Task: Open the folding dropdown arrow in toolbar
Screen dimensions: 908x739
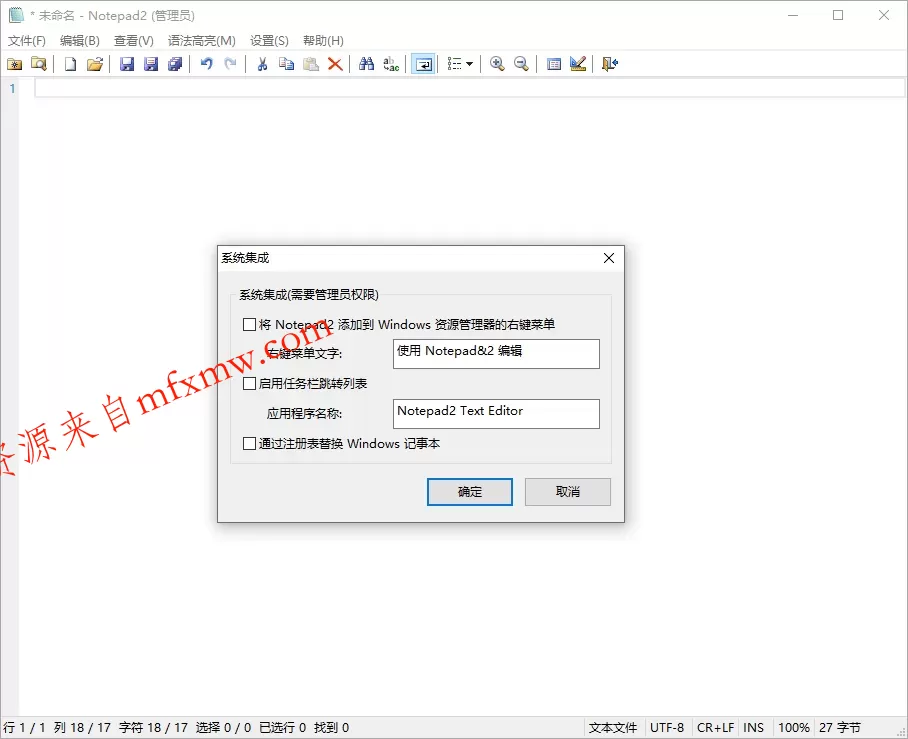Action: pos(469,64)
